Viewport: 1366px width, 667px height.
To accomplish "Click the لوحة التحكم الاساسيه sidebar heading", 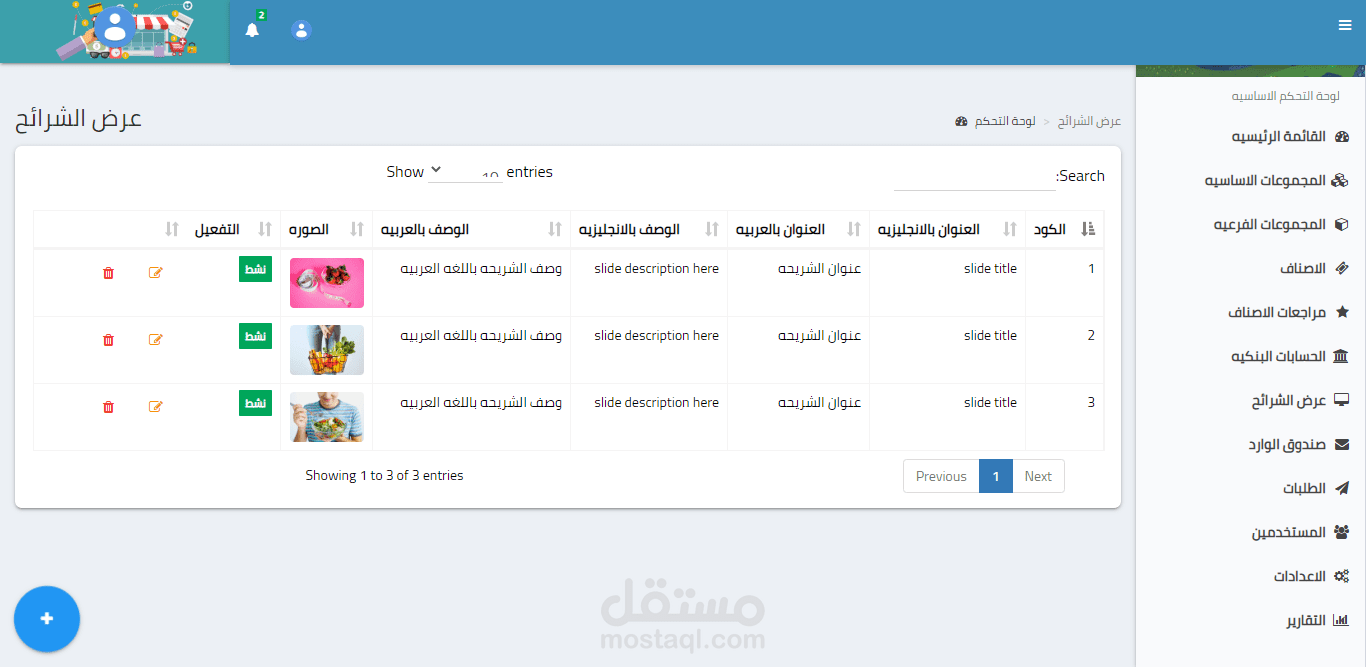I will (1285, 96).
